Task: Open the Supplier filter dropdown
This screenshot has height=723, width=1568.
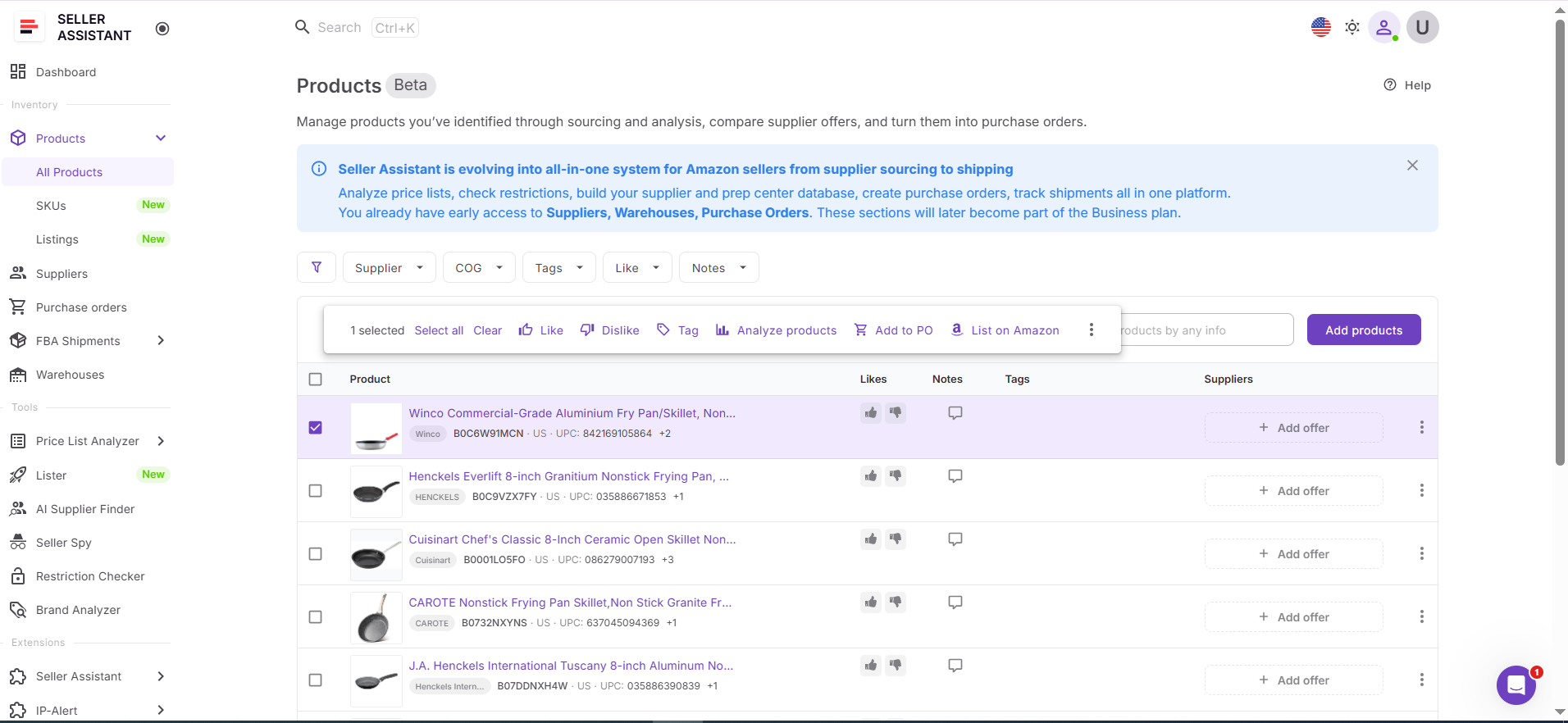Action: click(x=390, y=267)
